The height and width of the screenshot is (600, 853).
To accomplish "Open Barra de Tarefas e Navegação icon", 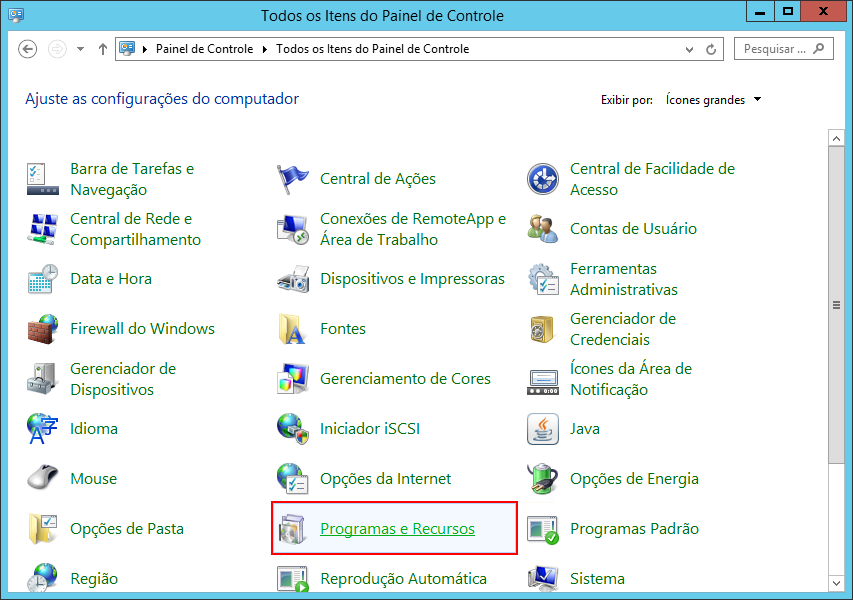I will [x=42, y=179].
